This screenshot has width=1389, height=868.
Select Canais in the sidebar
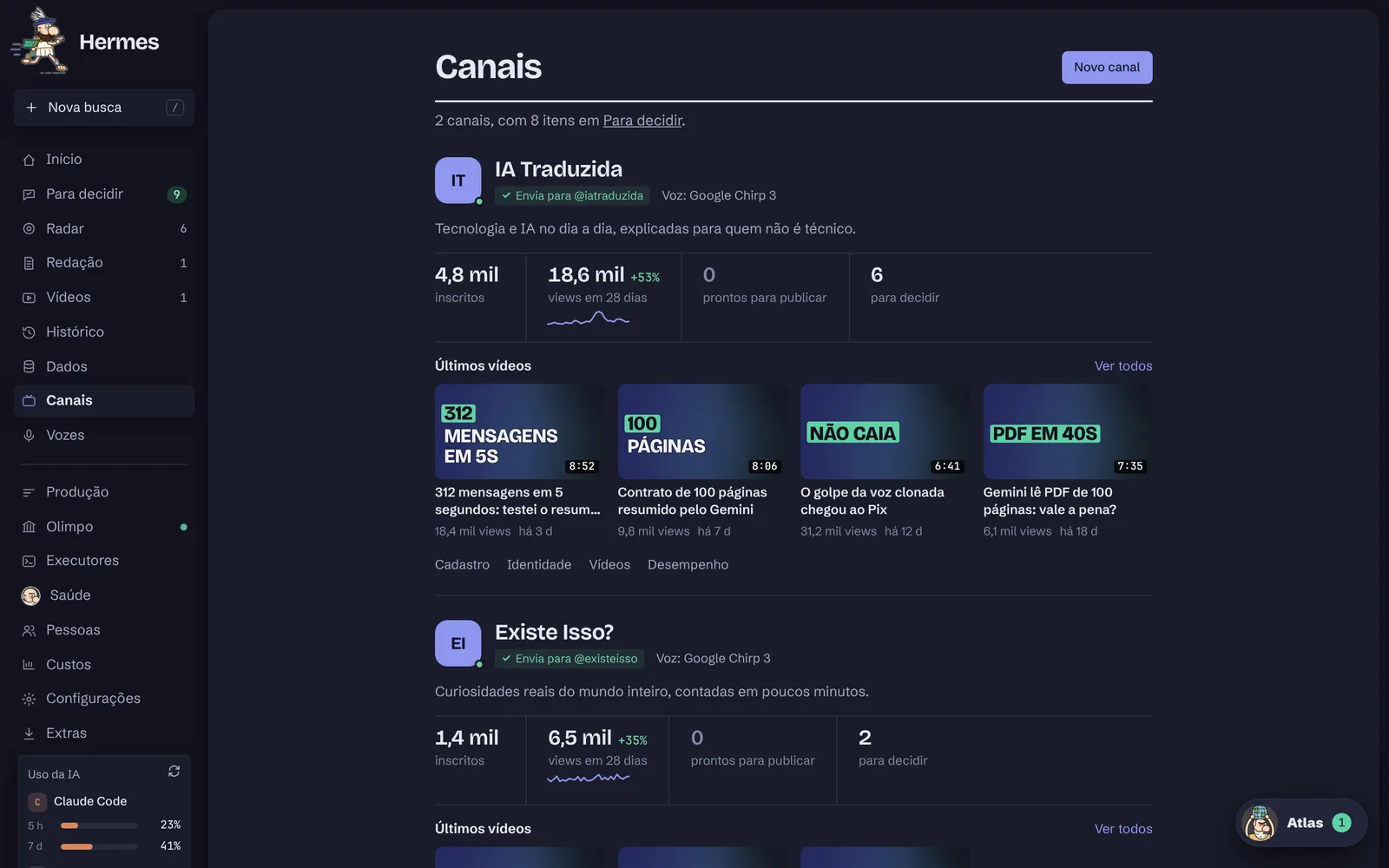(x=104, y=401)
